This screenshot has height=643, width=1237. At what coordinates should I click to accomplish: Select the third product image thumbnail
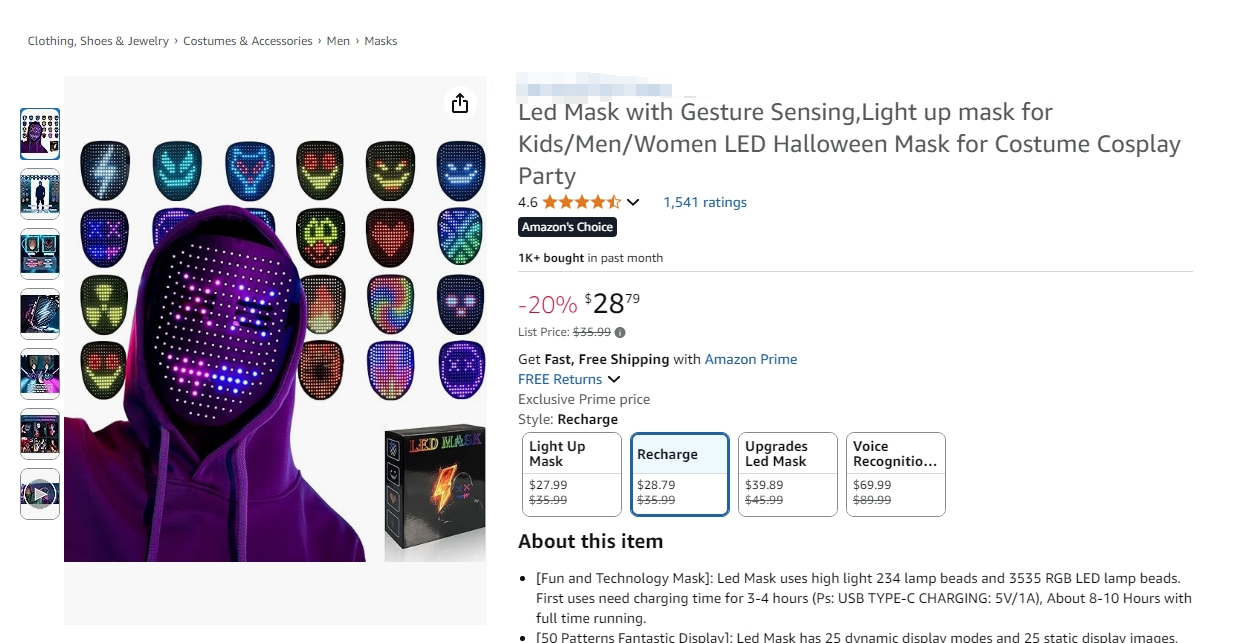pyautogui.click(x=40, y=254)
